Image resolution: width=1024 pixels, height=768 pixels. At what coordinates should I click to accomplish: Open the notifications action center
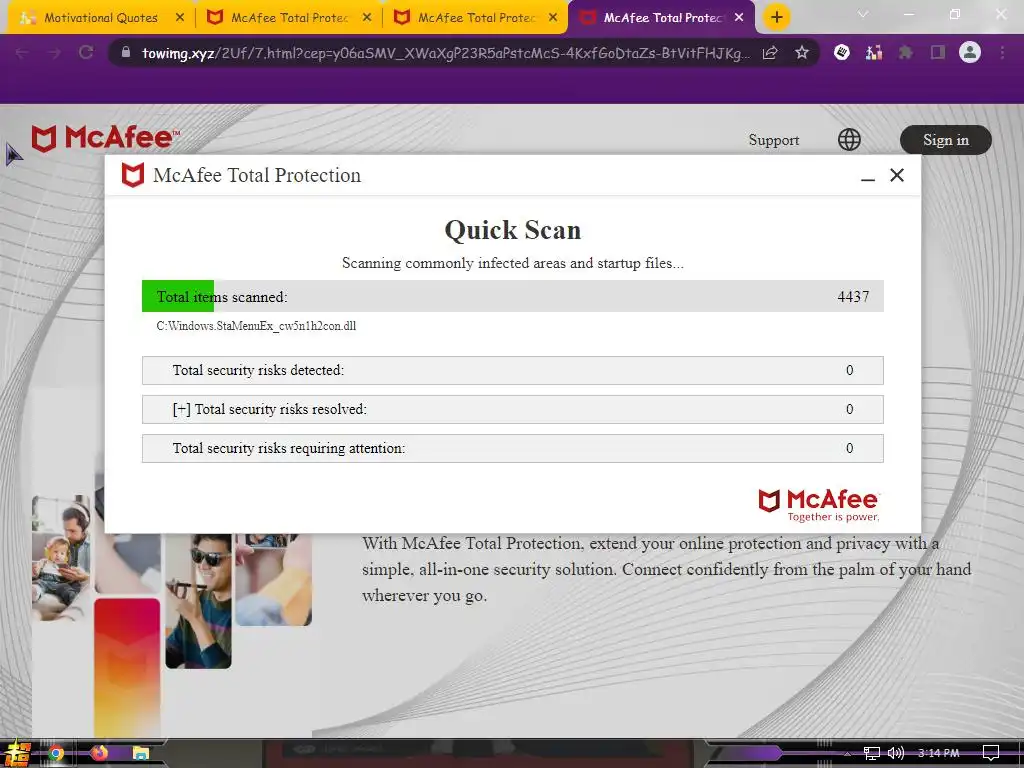[x=991, y=754]
